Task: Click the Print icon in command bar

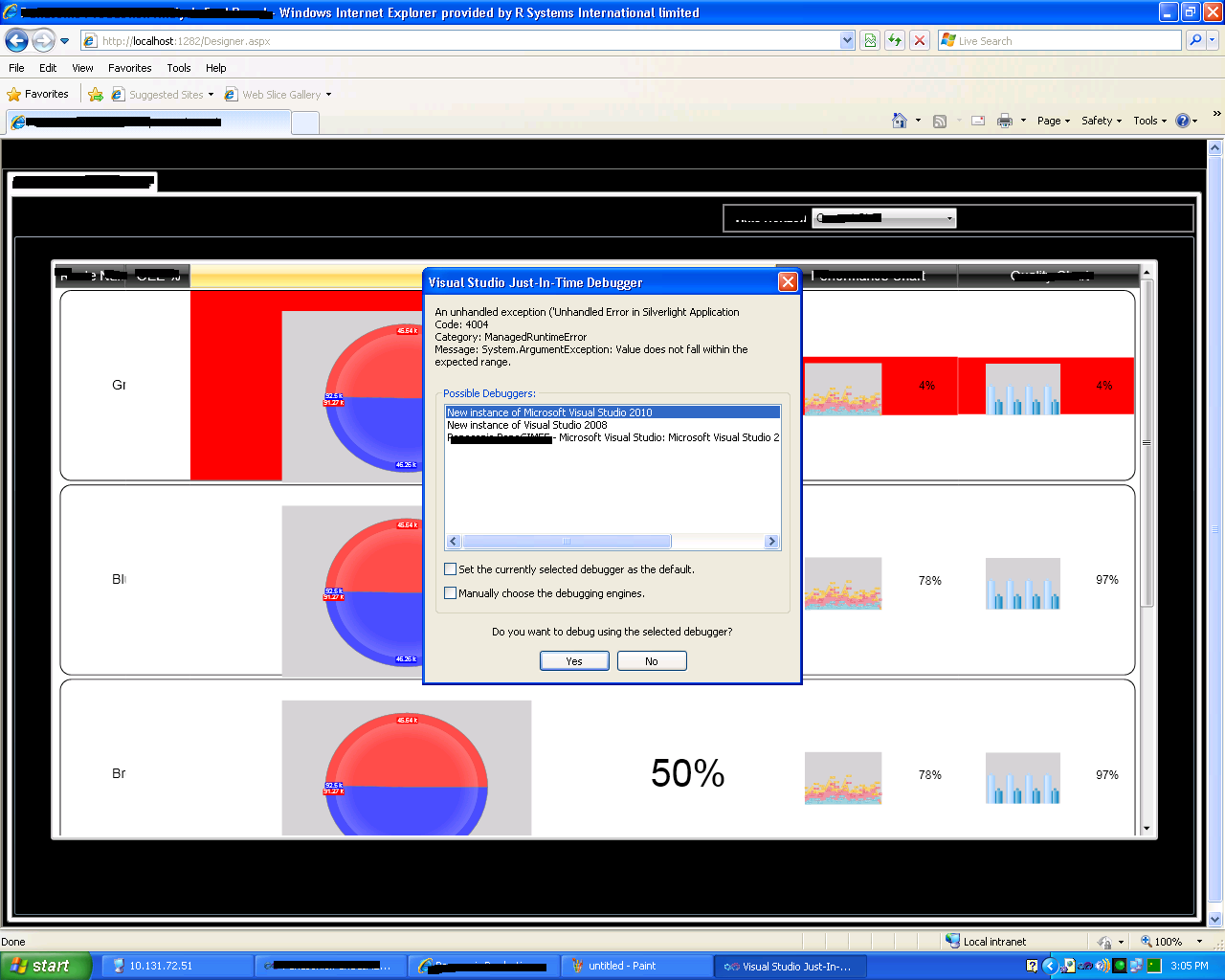Action: pos(1005,121)
